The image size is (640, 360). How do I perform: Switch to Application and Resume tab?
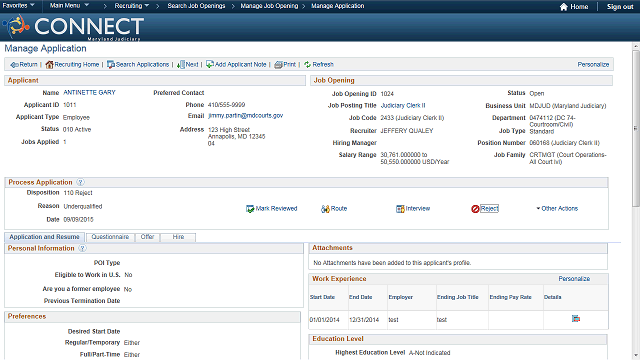click(x=44, y=237)
